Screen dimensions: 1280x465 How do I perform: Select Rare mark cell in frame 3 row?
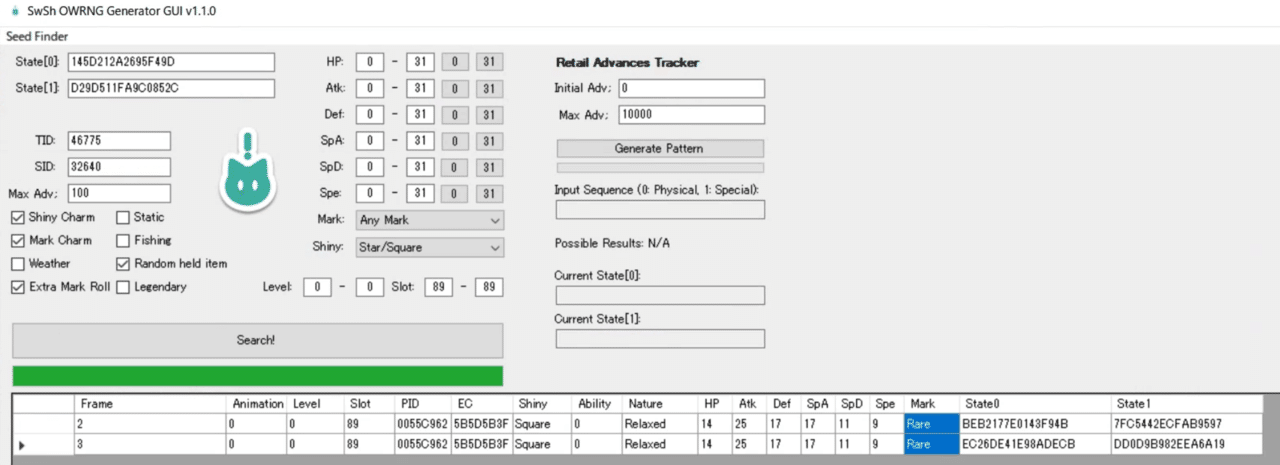coord(932,444)
